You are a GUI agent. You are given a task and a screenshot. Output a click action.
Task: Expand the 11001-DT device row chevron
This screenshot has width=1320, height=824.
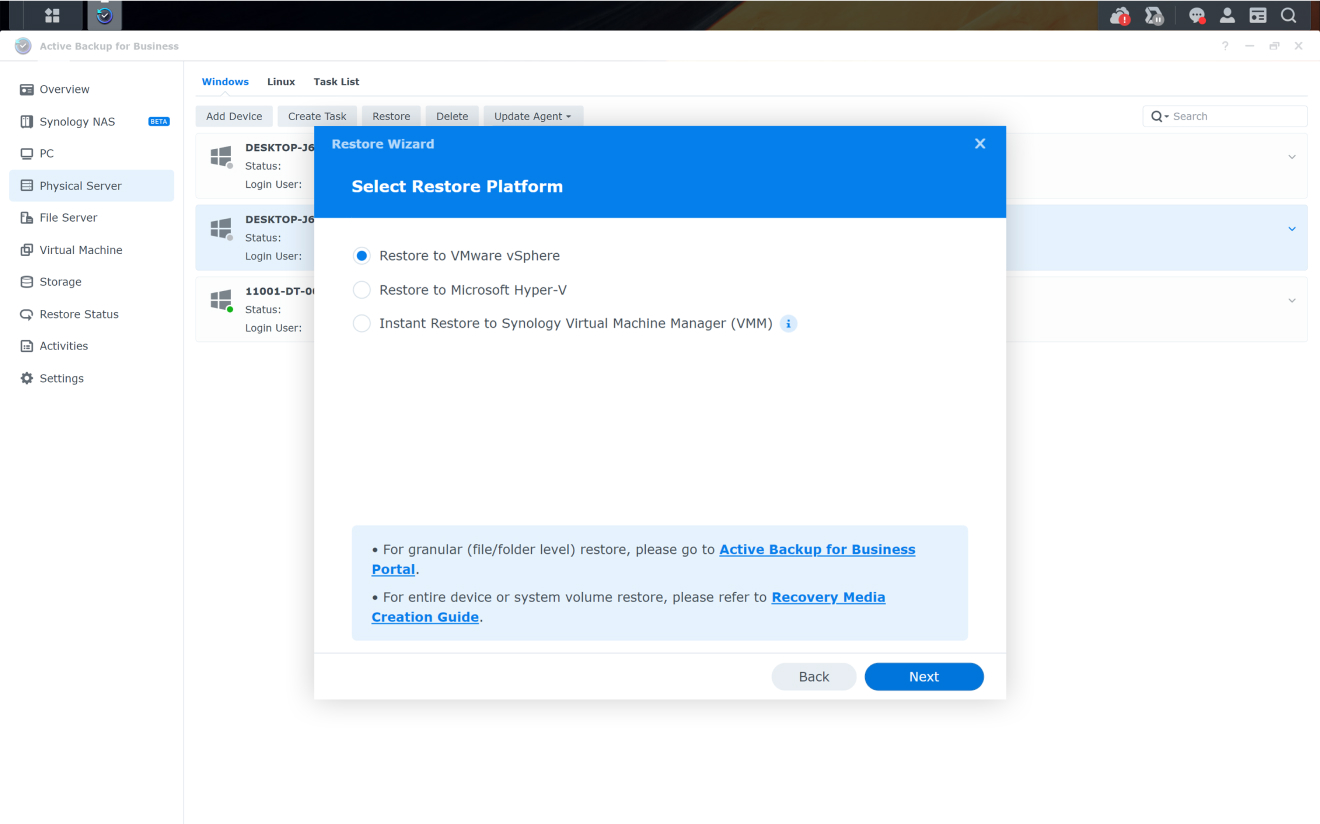click(x=1291, y=299)
